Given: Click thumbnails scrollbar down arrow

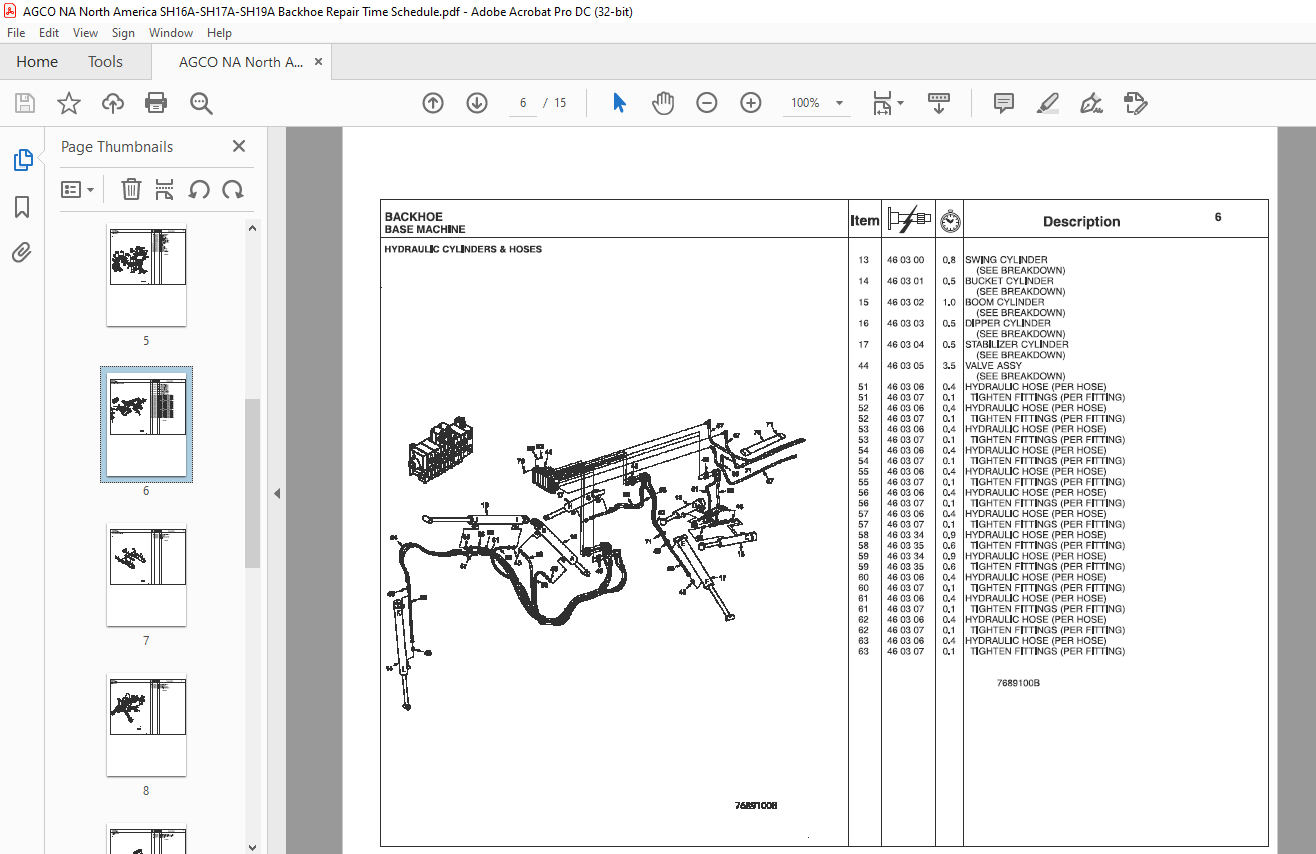Looking at the screenshot, I should 252,847.
